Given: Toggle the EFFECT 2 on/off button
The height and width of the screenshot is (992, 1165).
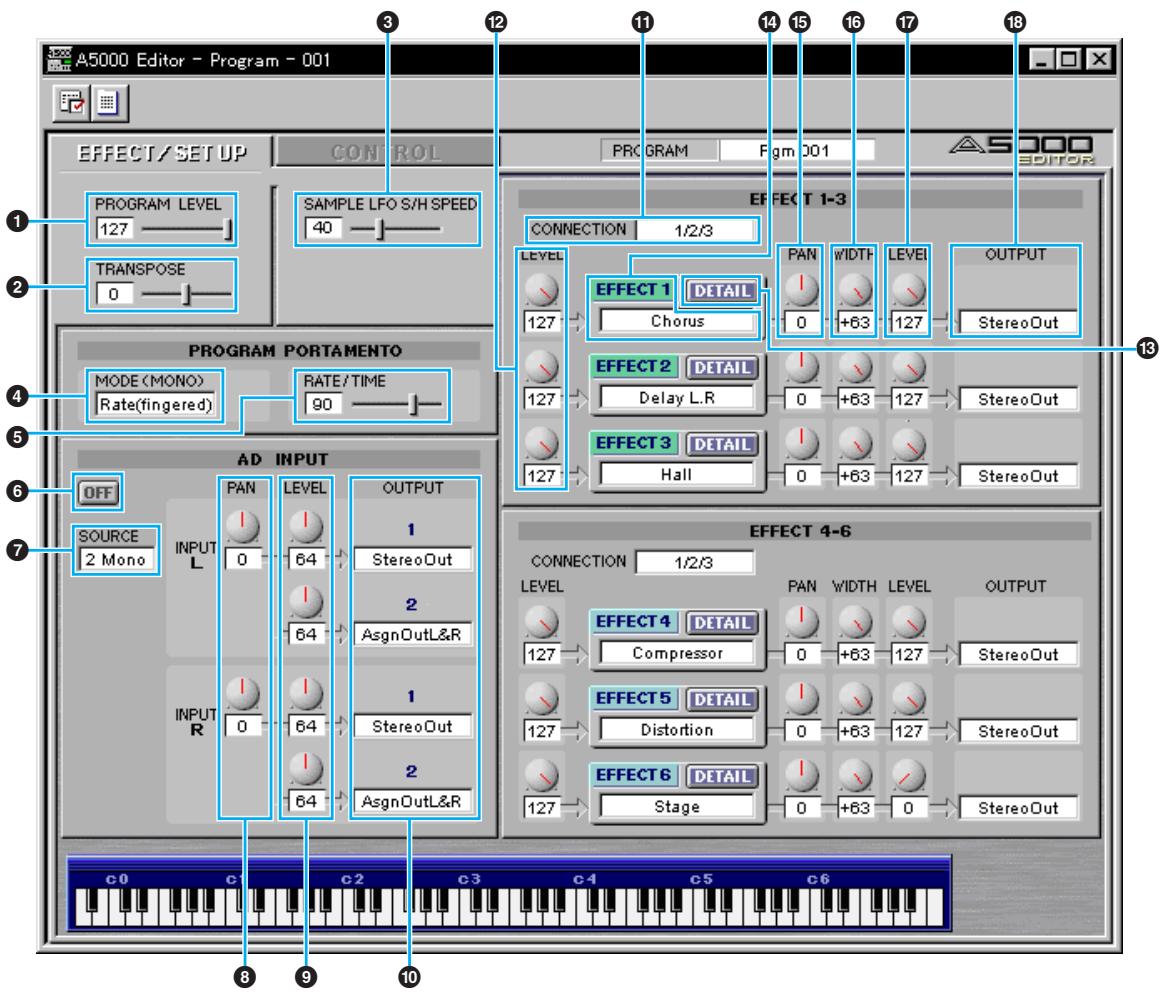Looking at the screenshot, I should pos(633,366).
